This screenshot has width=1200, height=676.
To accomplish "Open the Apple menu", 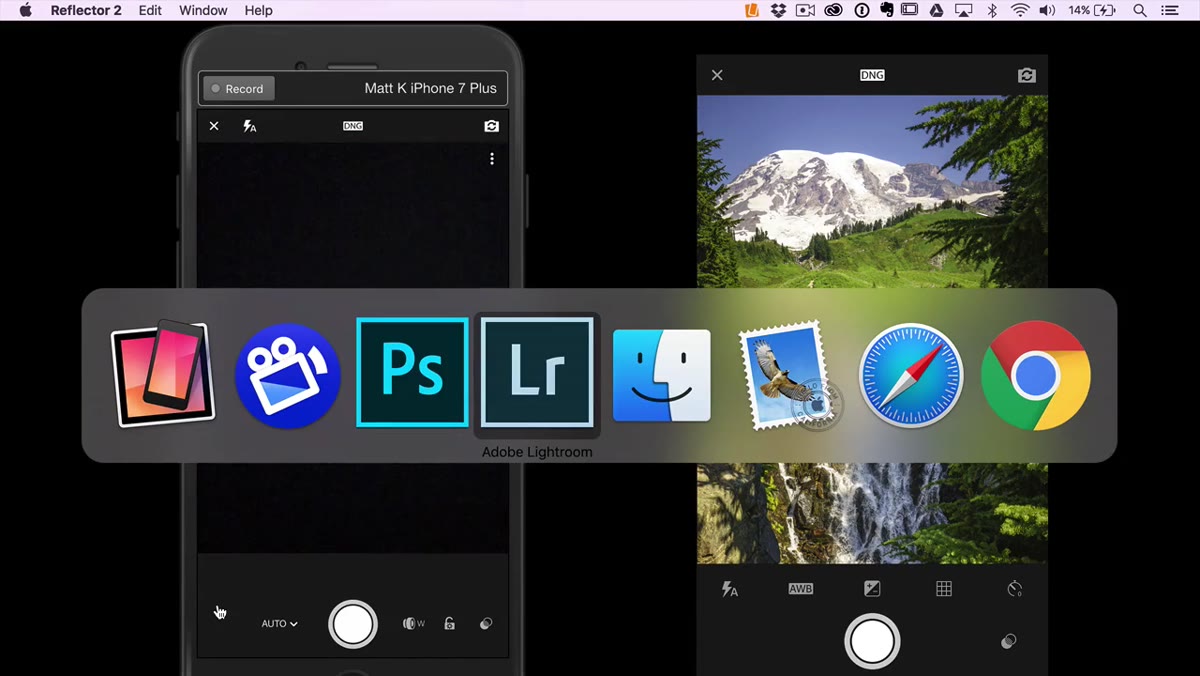I will point(26,10).
